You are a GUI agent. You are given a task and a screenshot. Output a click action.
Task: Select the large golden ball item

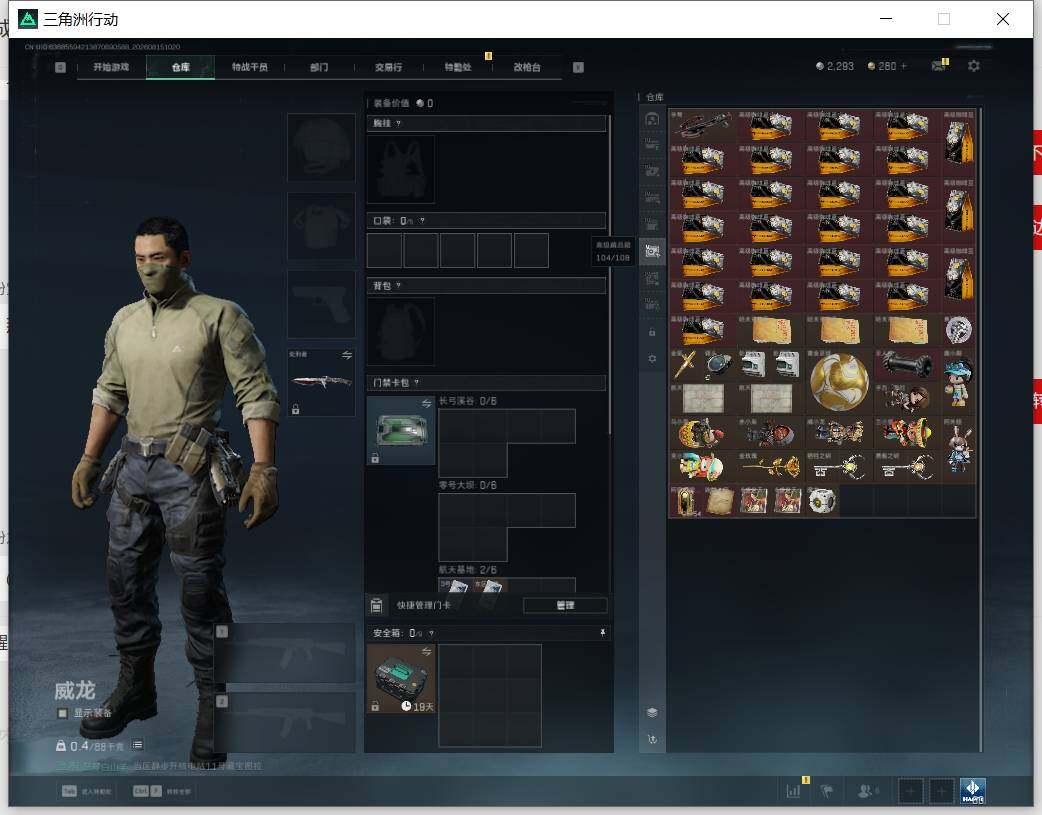pos(839,382)
